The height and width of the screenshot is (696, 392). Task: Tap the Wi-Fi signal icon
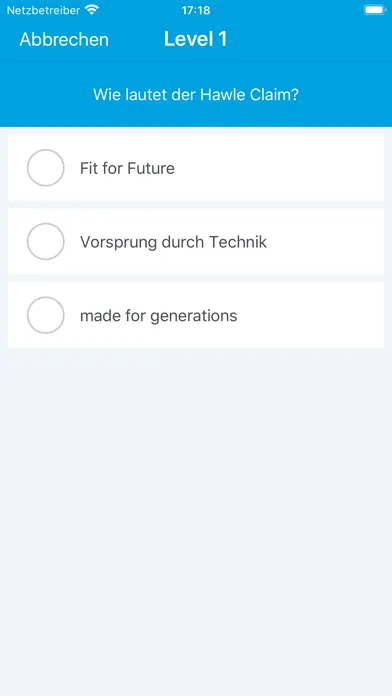92,9
